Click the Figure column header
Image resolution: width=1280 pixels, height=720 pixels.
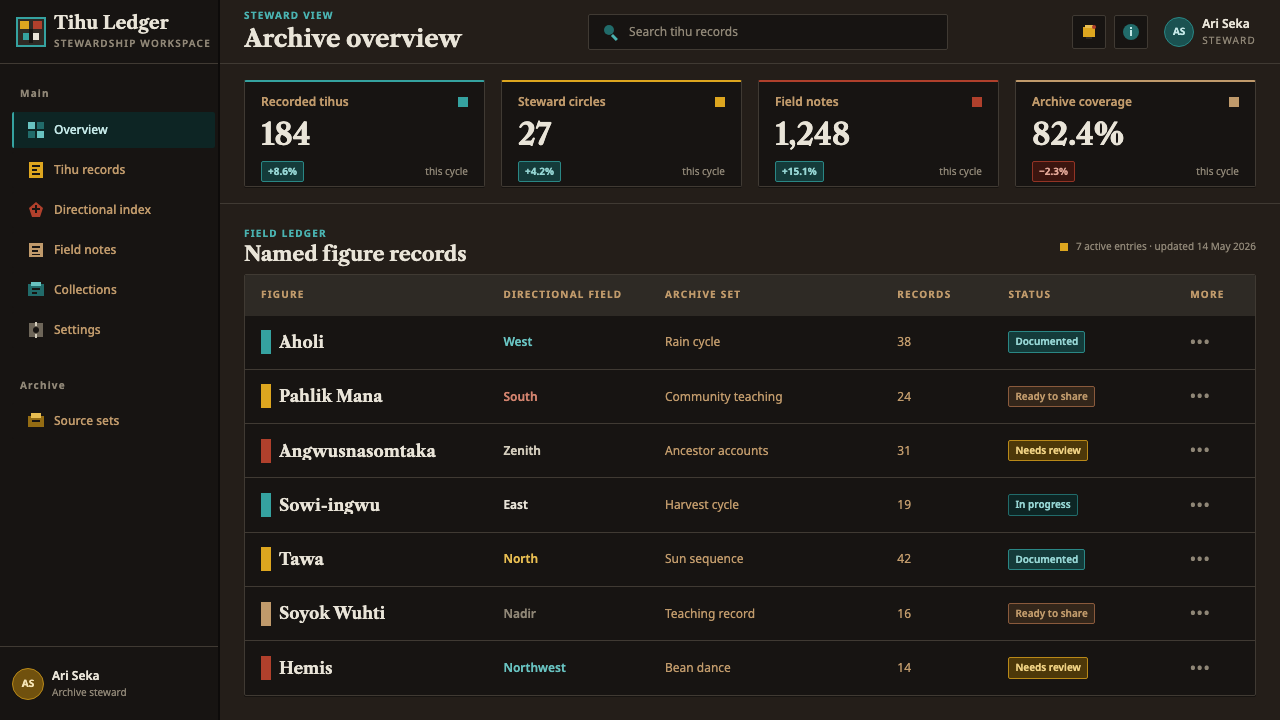(x=282, y=295)
